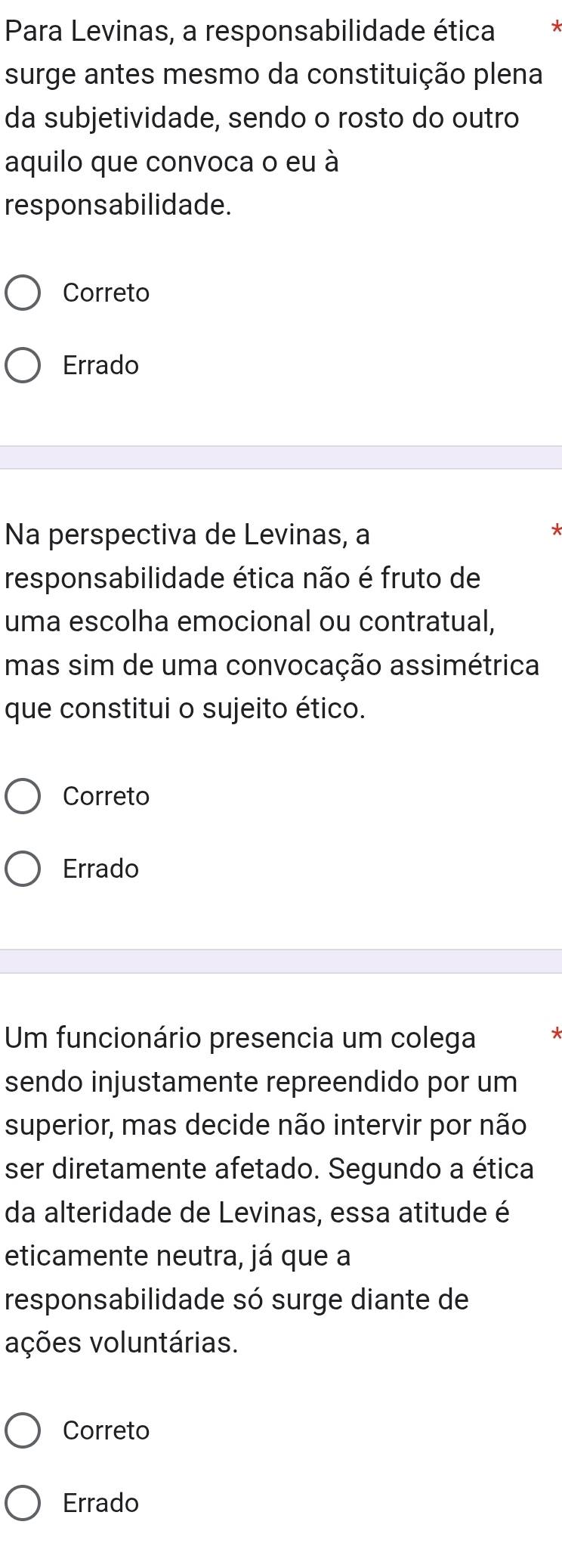Click the 'Correto' label under 'rosto do outro' question
The image size is (562, 1568).
(107, 293)
